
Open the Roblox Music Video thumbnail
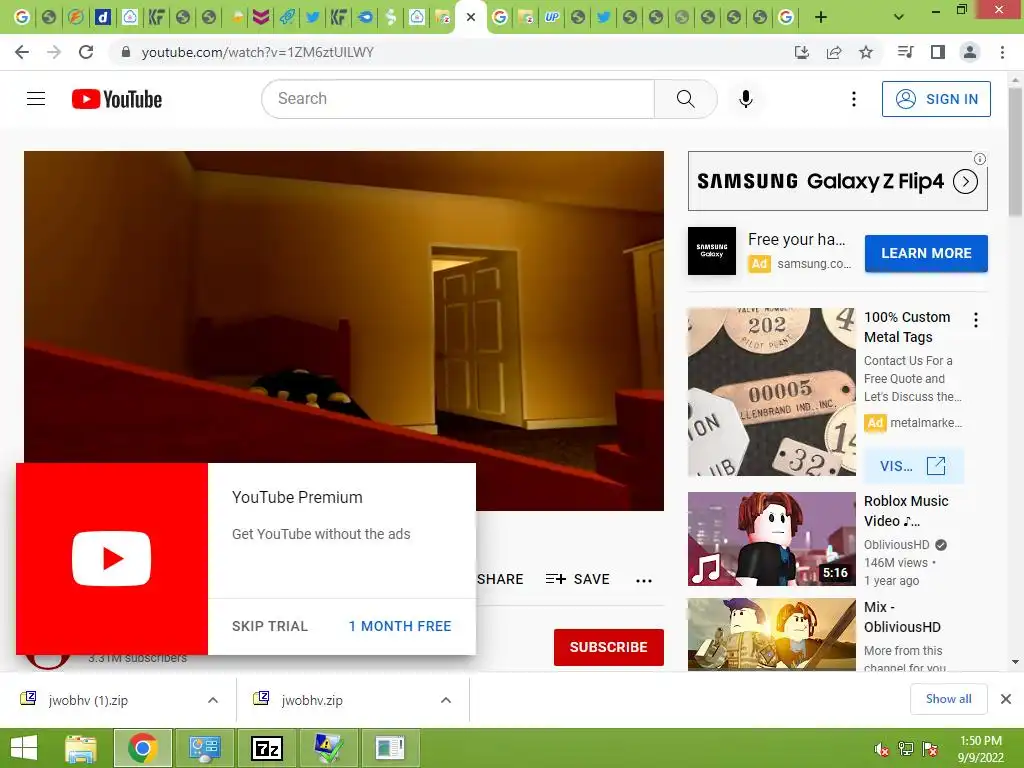tap(771, 539)
